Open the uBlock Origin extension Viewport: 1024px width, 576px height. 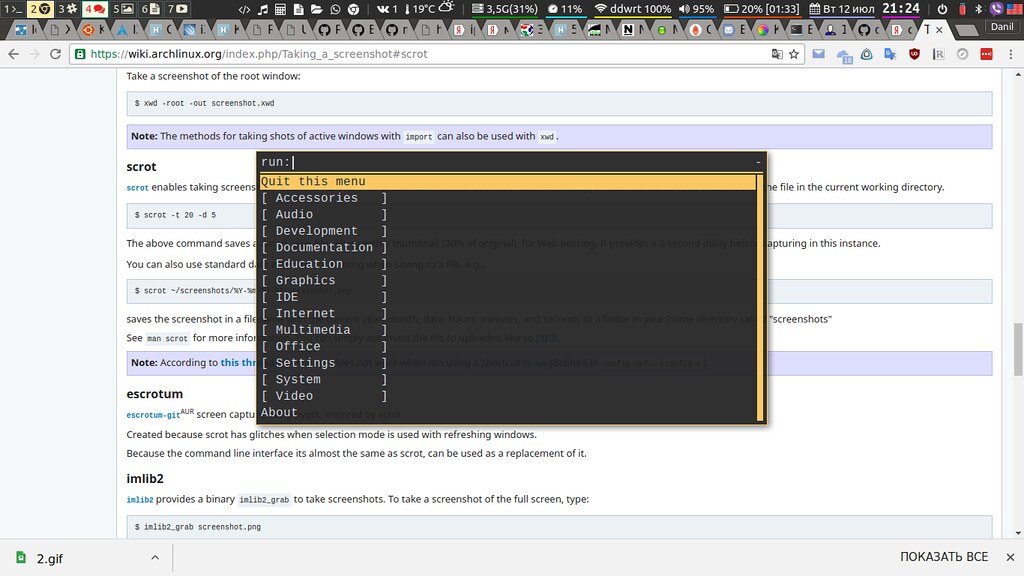click(x=914, y=54)
